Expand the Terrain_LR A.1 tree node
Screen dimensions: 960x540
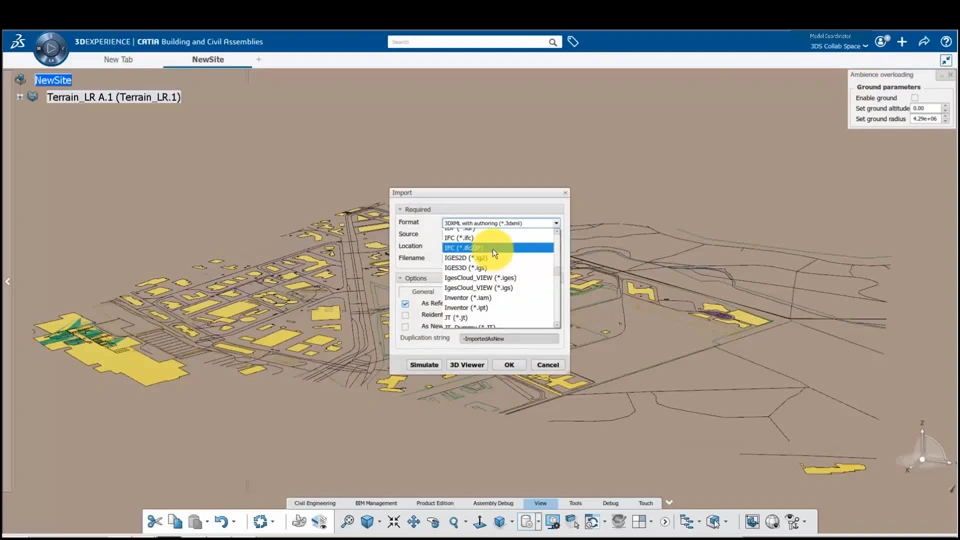coord(20,97)
